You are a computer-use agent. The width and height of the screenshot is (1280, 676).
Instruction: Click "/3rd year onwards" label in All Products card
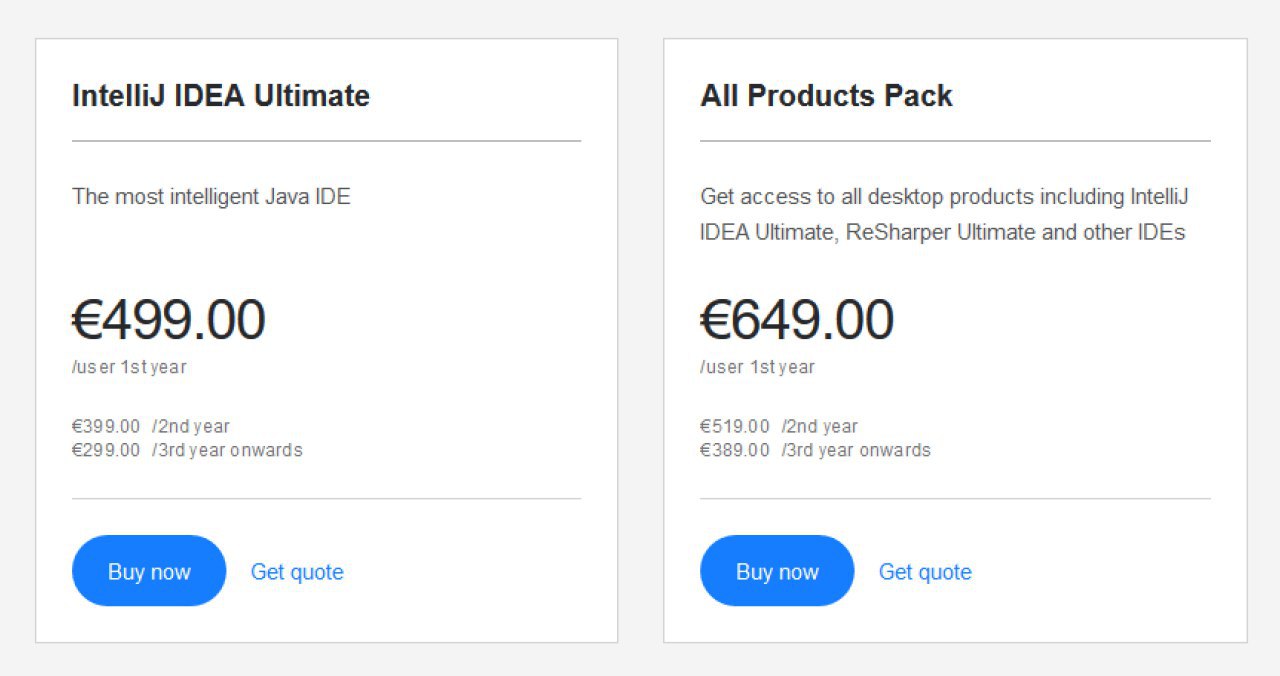[856, 450]
